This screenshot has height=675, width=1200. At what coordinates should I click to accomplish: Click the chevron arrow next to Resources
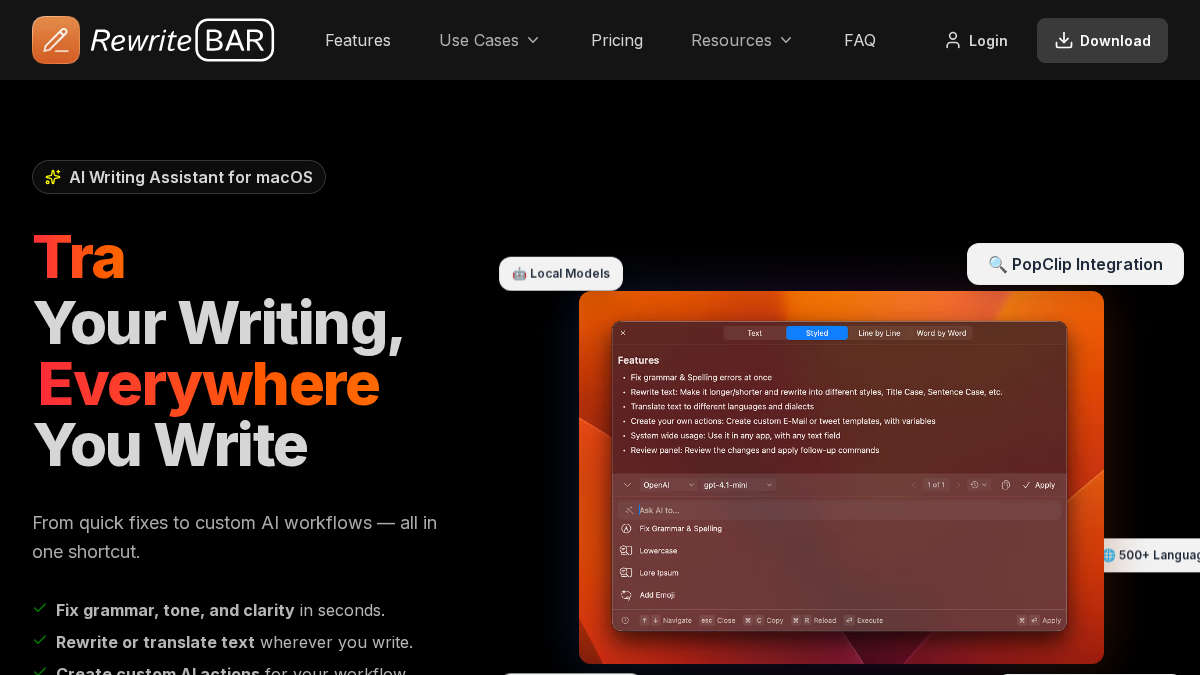786,40
